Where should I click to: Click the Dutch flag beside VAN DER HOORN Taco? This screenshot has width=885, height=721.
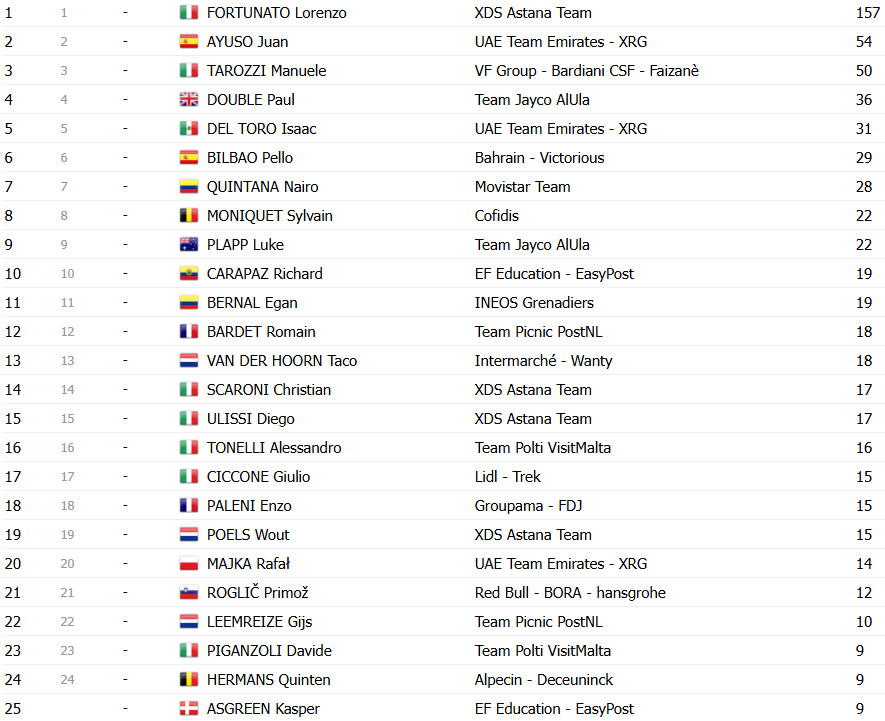point(189,360)
